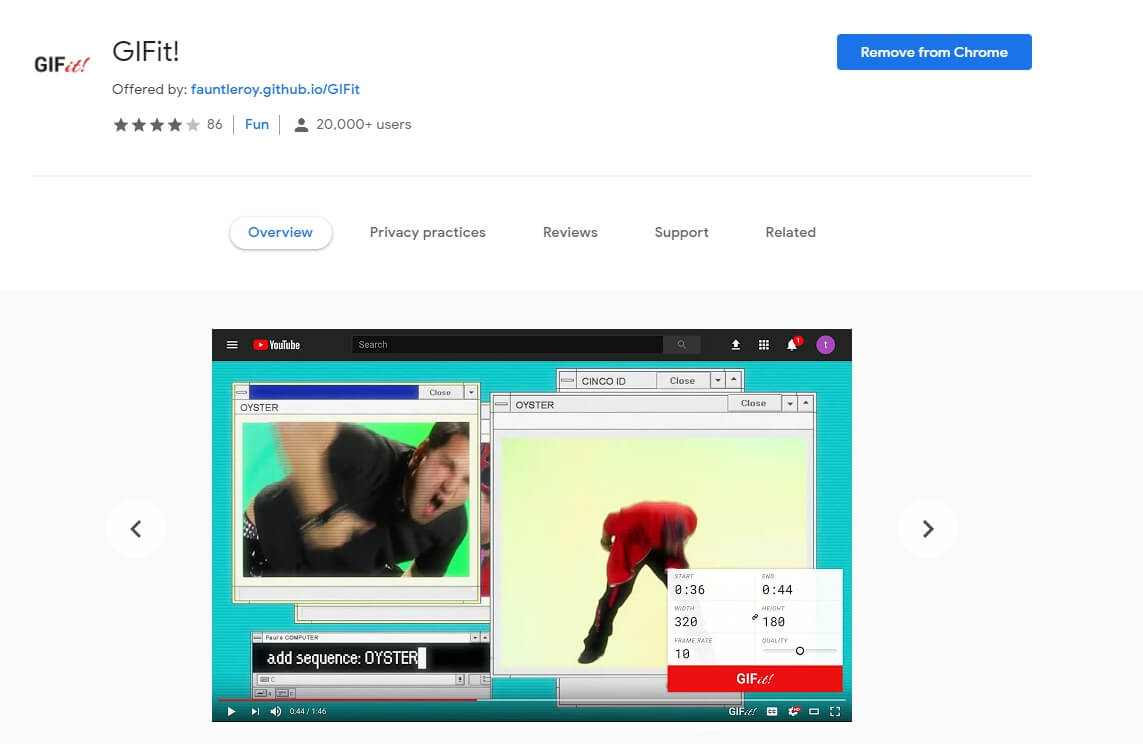Click the 20,000+ users text
1143x744 pixels.
(x=363, y=125)
